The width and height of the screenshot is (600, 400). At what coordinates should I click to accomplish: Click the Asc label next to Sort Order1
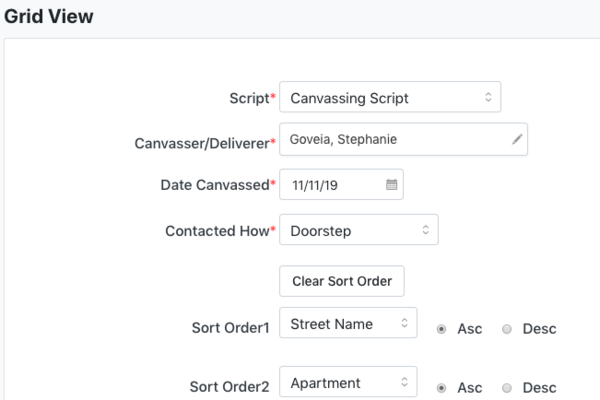click(x=470, y=329)
